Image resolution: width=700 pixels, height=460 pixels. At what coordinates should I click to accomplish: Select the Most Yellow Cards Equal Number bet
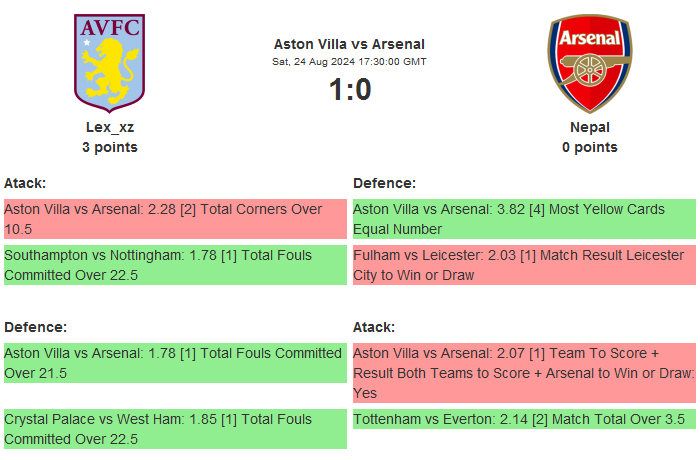[524, 219]
